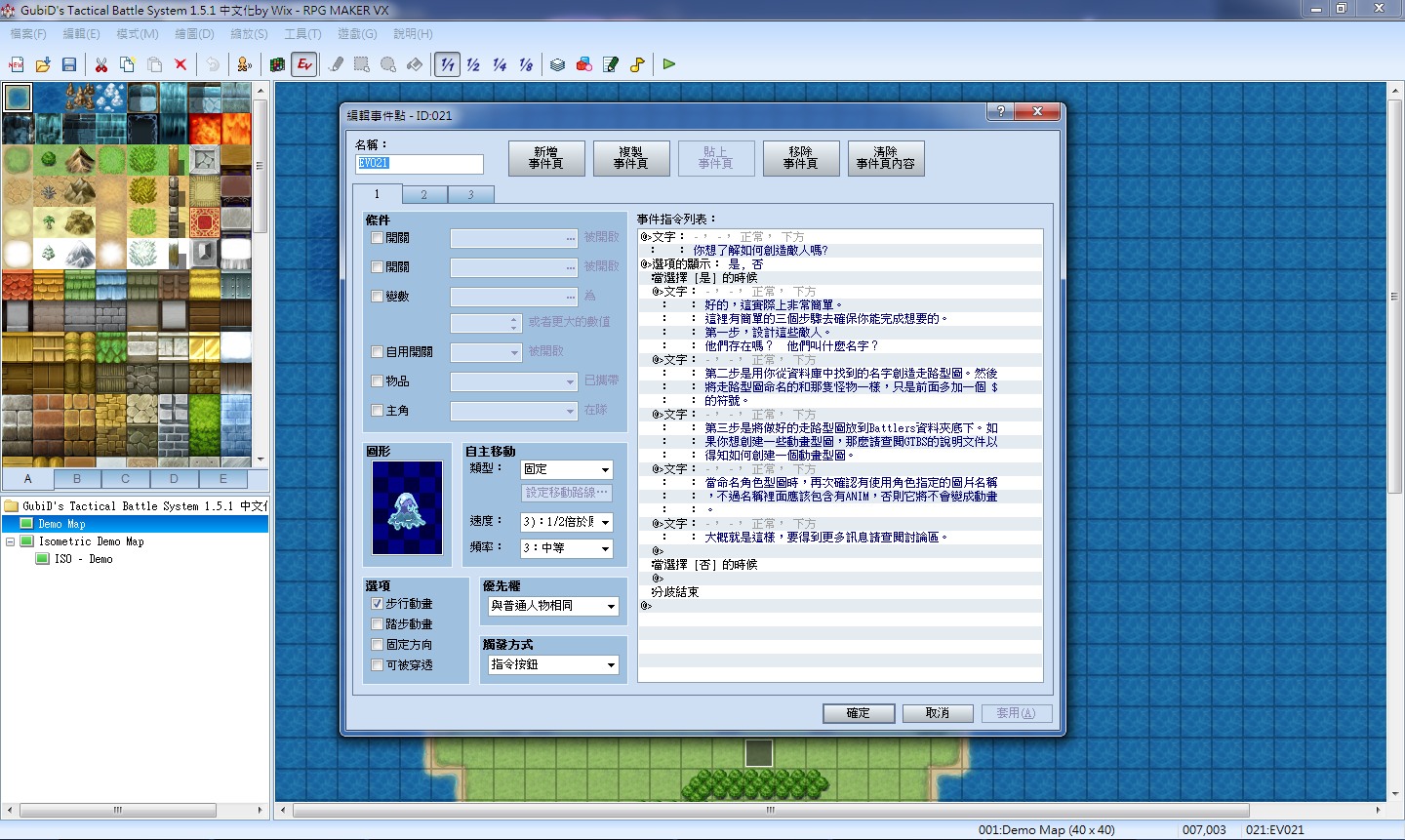Click the jellyfish graphic preview under 圖形

pos(408,508)
